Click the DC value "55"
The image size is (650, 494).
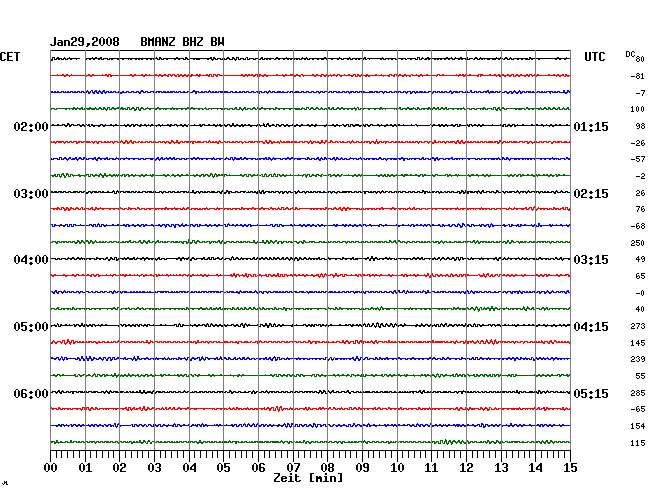[640, 376]
